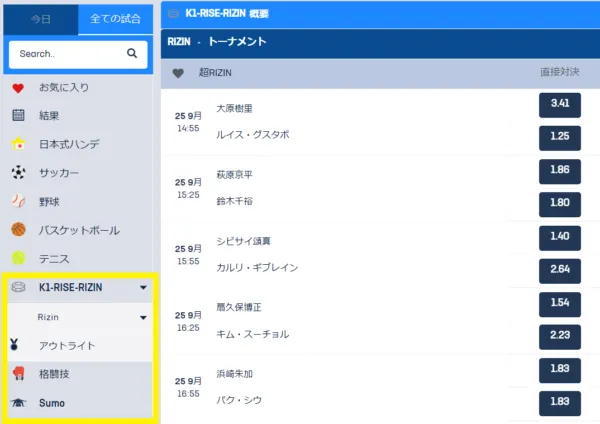Select odds 3.41 for 大原樹里

(x=560, y=103)
